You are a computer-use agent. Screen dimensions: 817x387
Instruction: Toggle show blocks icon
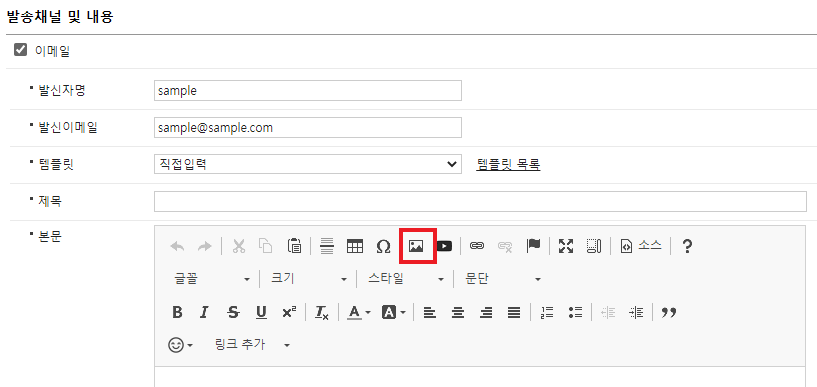594,246
